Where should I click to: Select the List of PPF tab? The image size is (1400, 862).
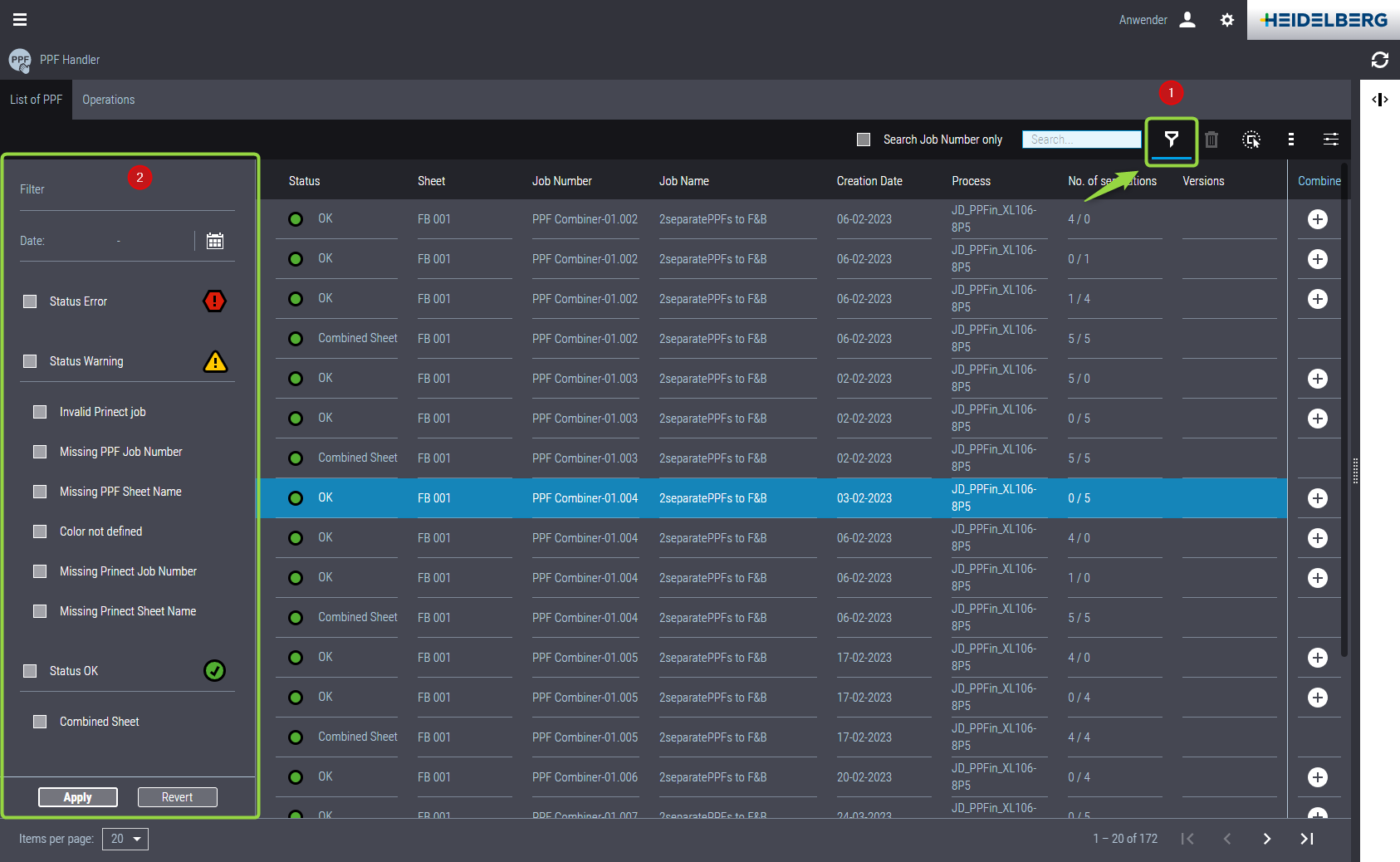coord(36,100)
